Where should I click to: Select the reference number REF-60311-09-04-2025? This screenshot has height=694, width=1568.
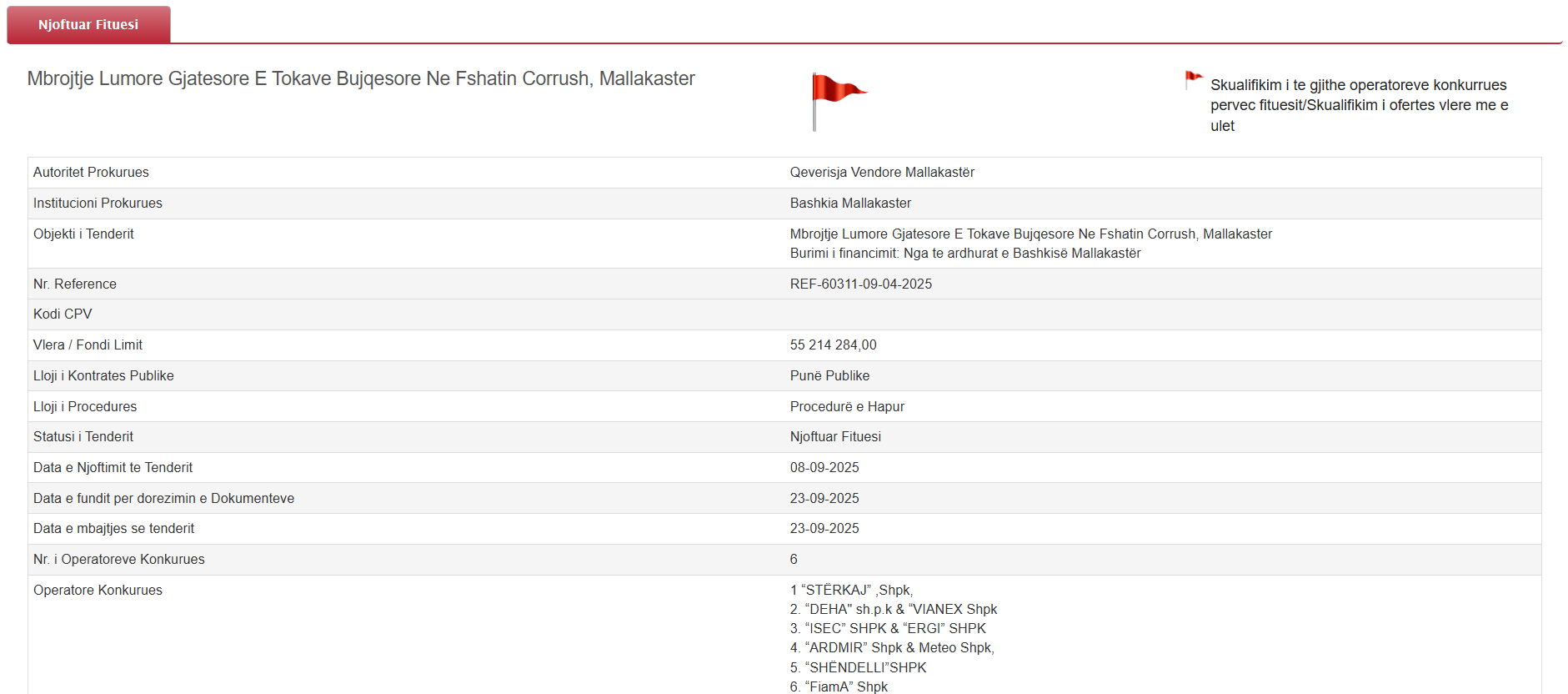(860, 284)
